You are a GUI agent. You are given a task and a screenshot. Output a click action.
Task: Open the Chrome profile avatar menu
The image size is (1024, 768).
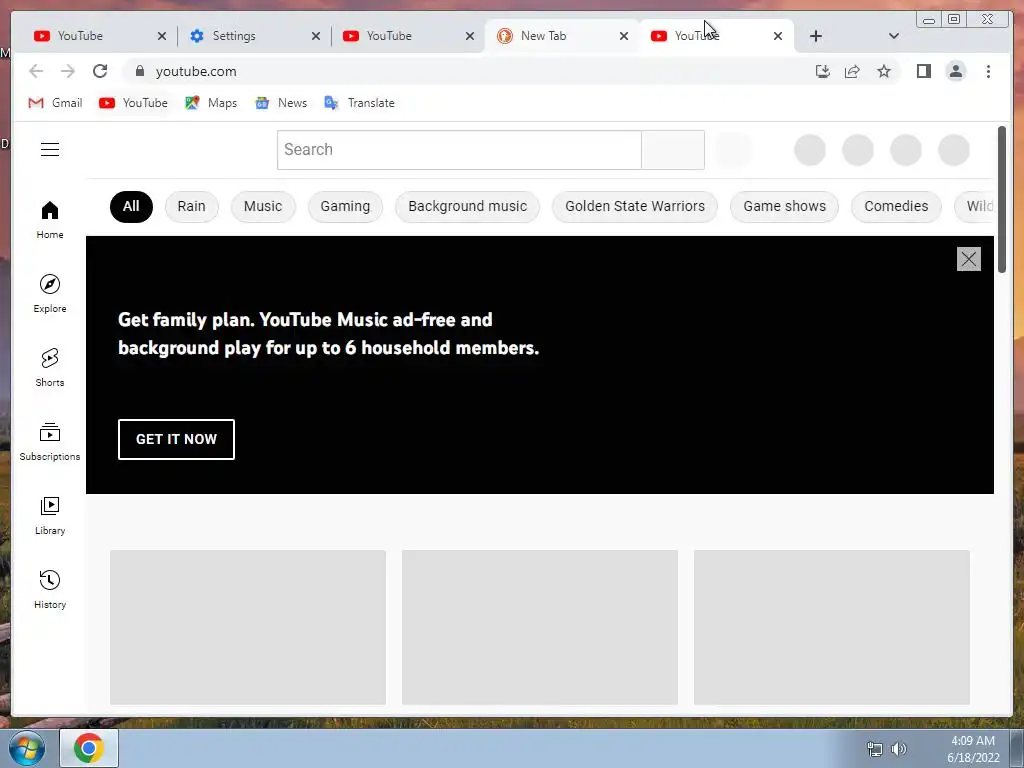coord(955,71)
